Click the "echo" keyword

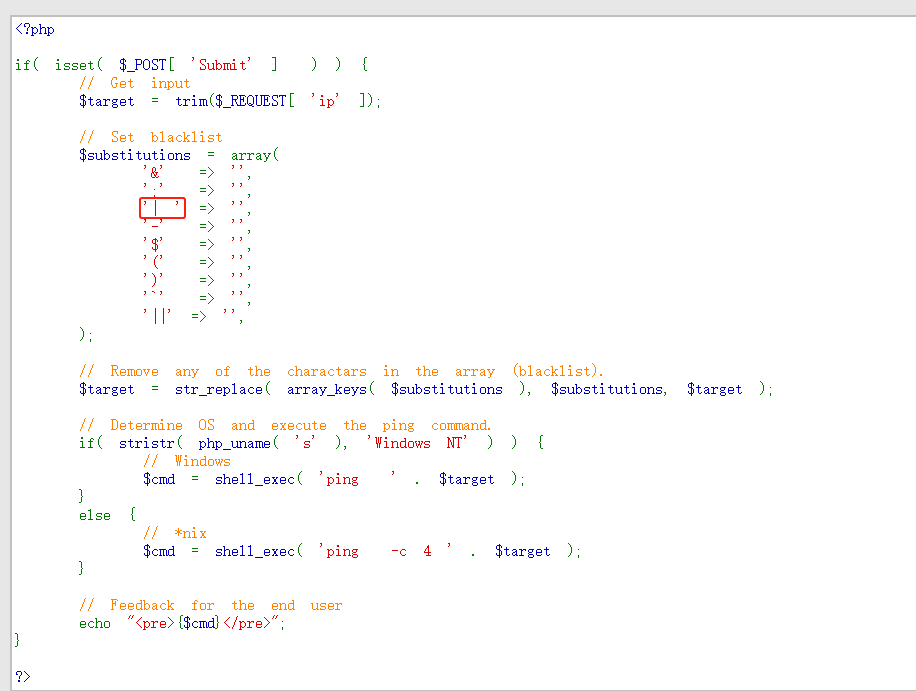[95, 623]
